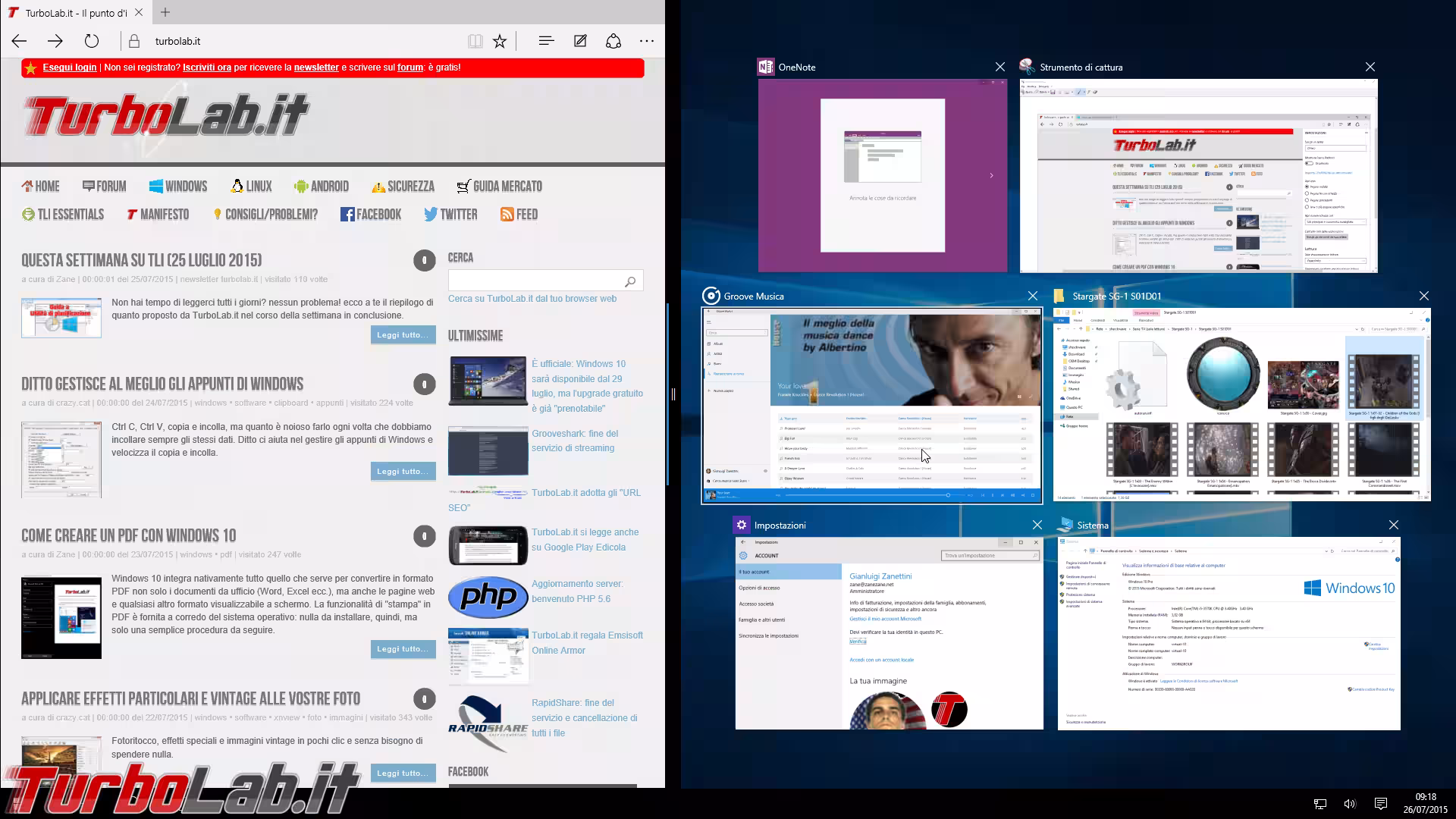The width and height of the screenshot is (1456, 819).
Task: Add this page to favorites
Action: (499, 41)
